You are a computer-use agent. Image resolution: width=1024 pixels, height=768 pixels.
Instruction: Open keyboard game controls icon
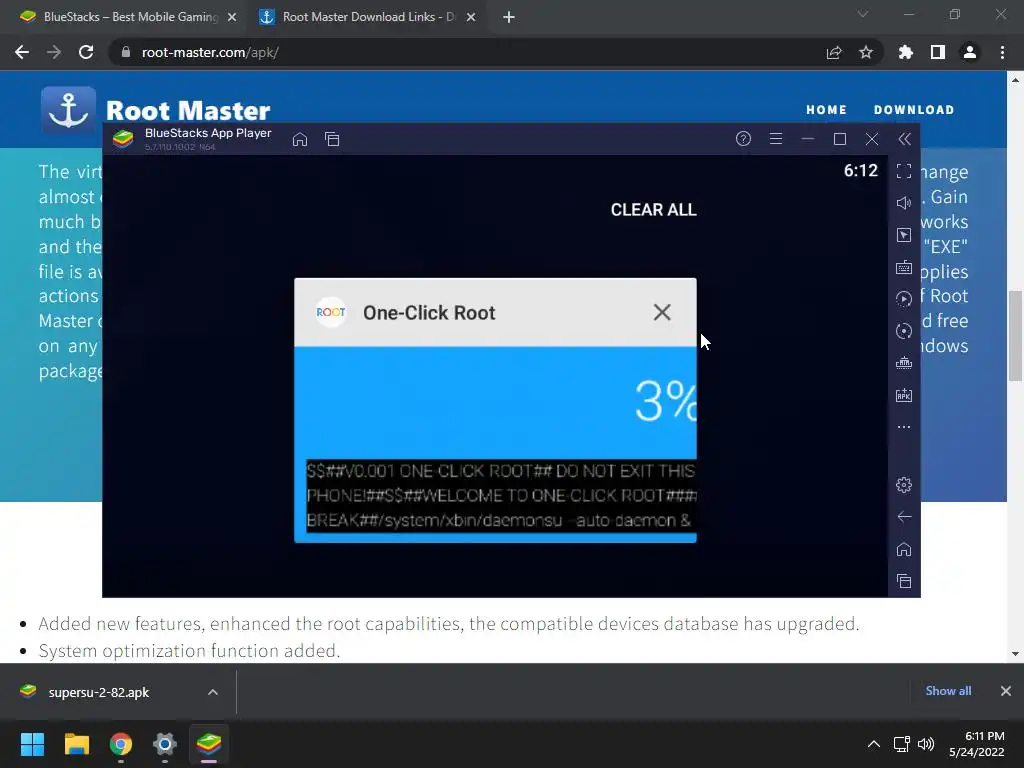tap(904, 267)
